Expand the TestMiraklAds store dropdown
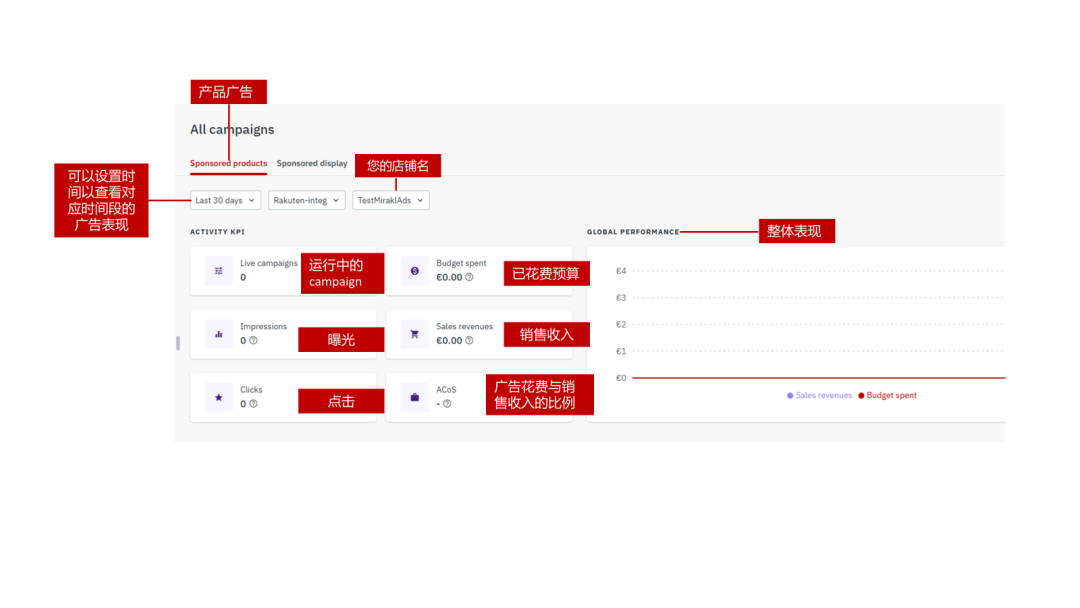Screen dimensions: 1080x608 click(390, 200)
